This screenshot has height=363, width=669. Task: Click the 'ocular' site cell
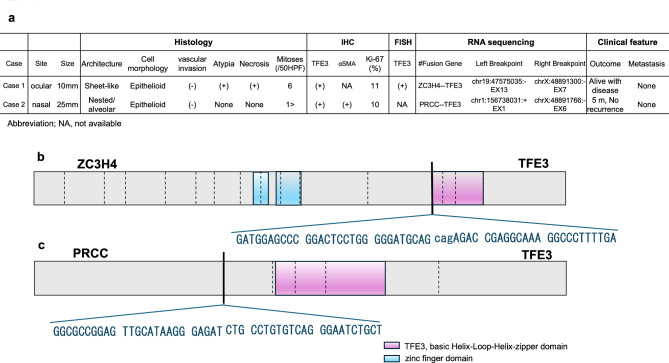(x=41, y=86)
